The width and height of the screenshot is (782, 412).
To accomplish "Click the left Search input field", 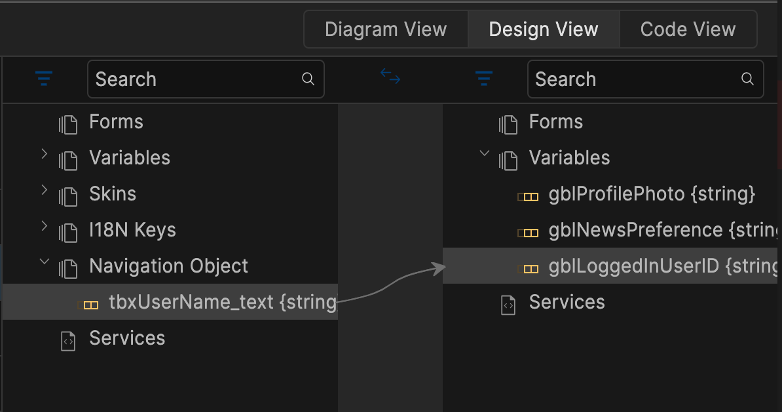I will tap(195, 79).
